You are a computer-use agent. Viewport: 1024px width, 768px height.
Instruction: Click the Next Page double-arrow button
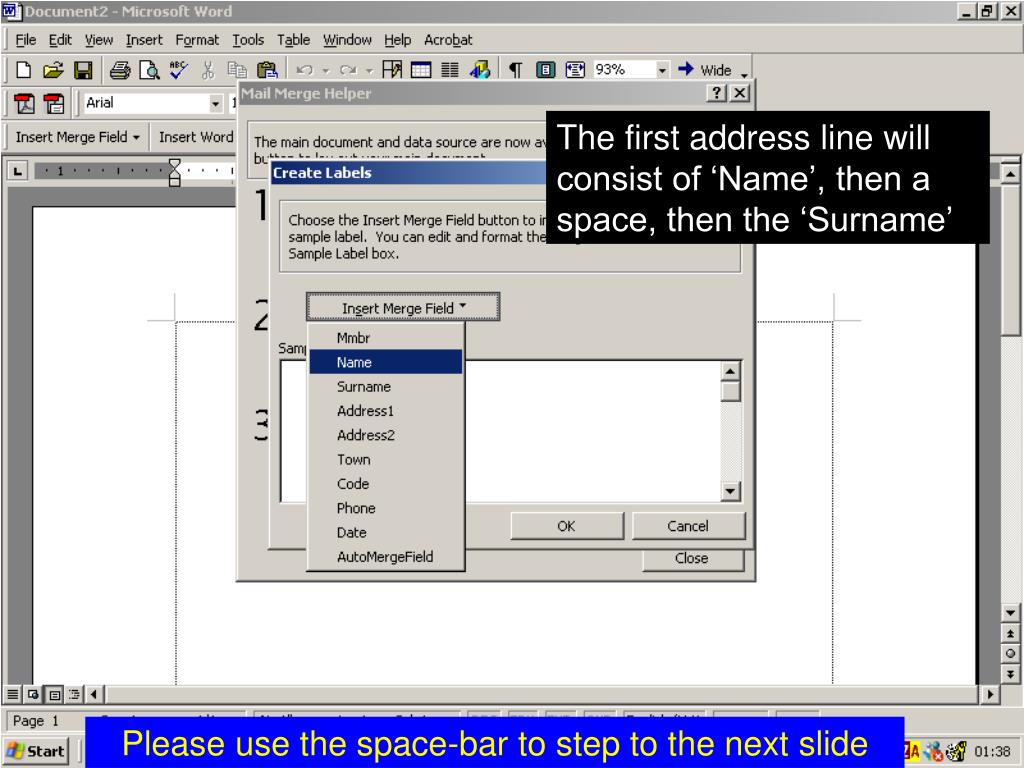1010,674
